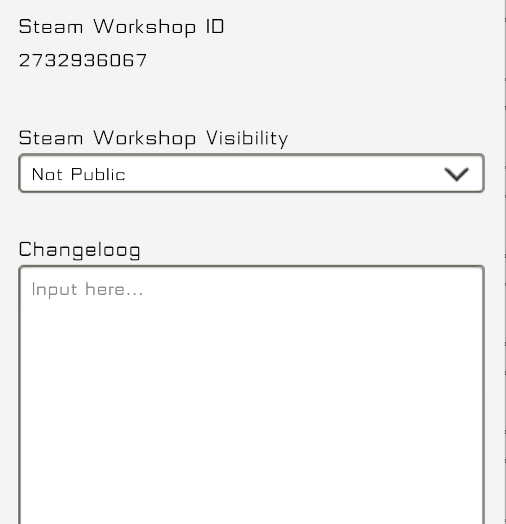Click the word 'Workshop' above the ID number
This screenshot has height=524, width=506.
[144, 27]
